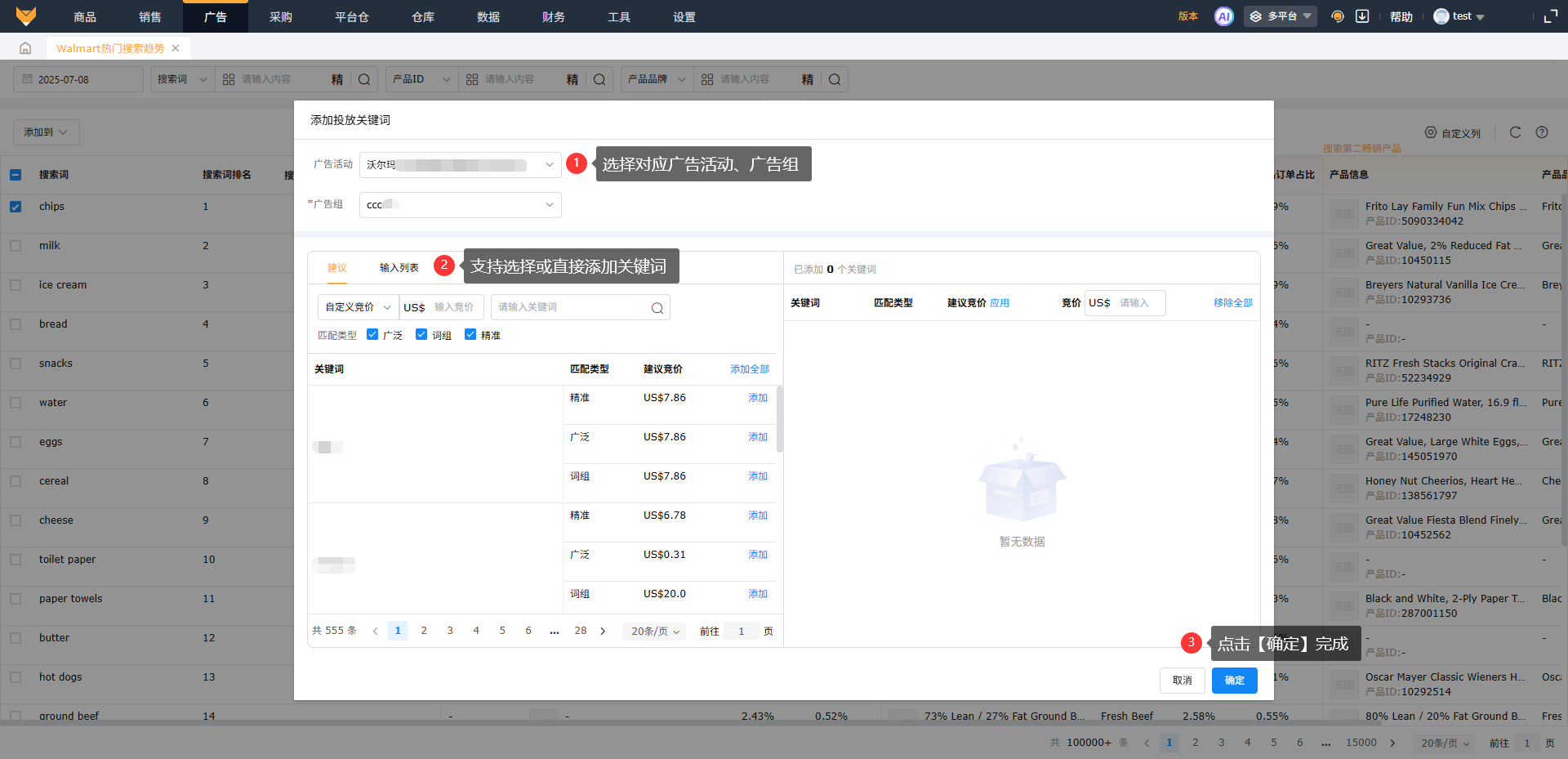Click the home icon in the tab bar
1568x759 pixels.
(25, 48)
